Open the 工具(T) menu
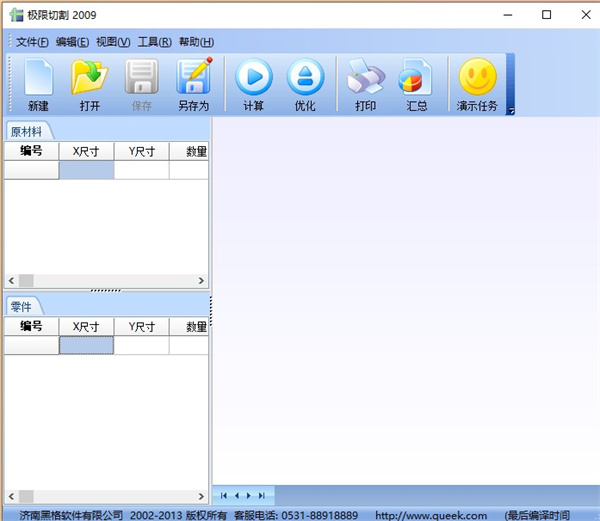600x521 pixels. 154,42
